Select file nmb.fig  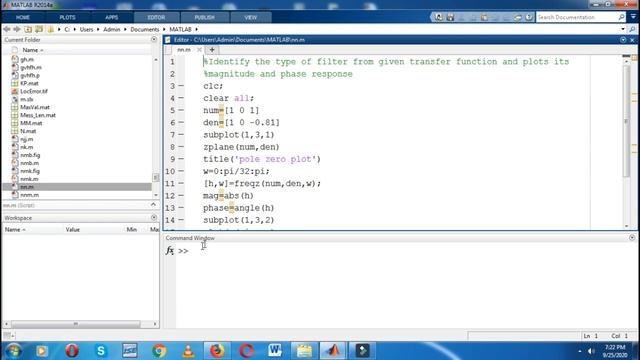30,155
